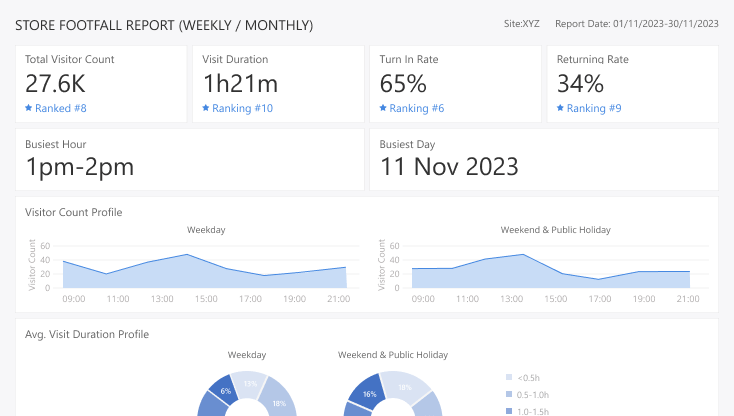The image size is (734, 416).
Task: Click the Busiest Day label
Action: point(407,144)
